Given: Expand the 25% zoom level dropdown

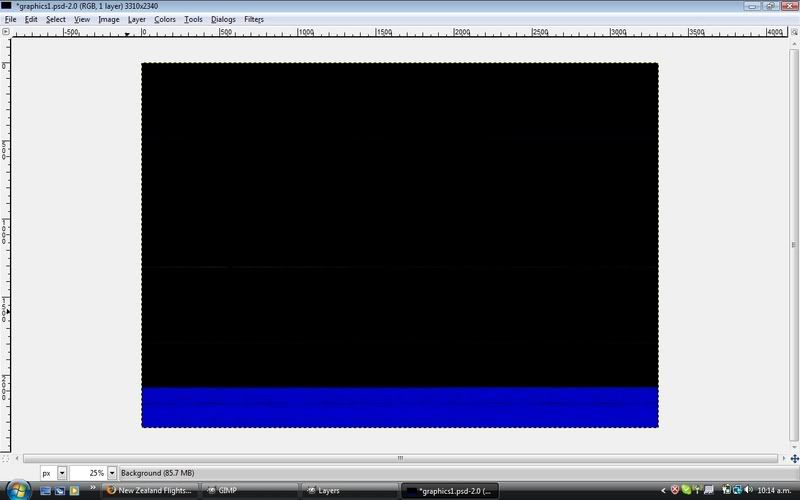Looking at the screenshot, I should 111,472.
